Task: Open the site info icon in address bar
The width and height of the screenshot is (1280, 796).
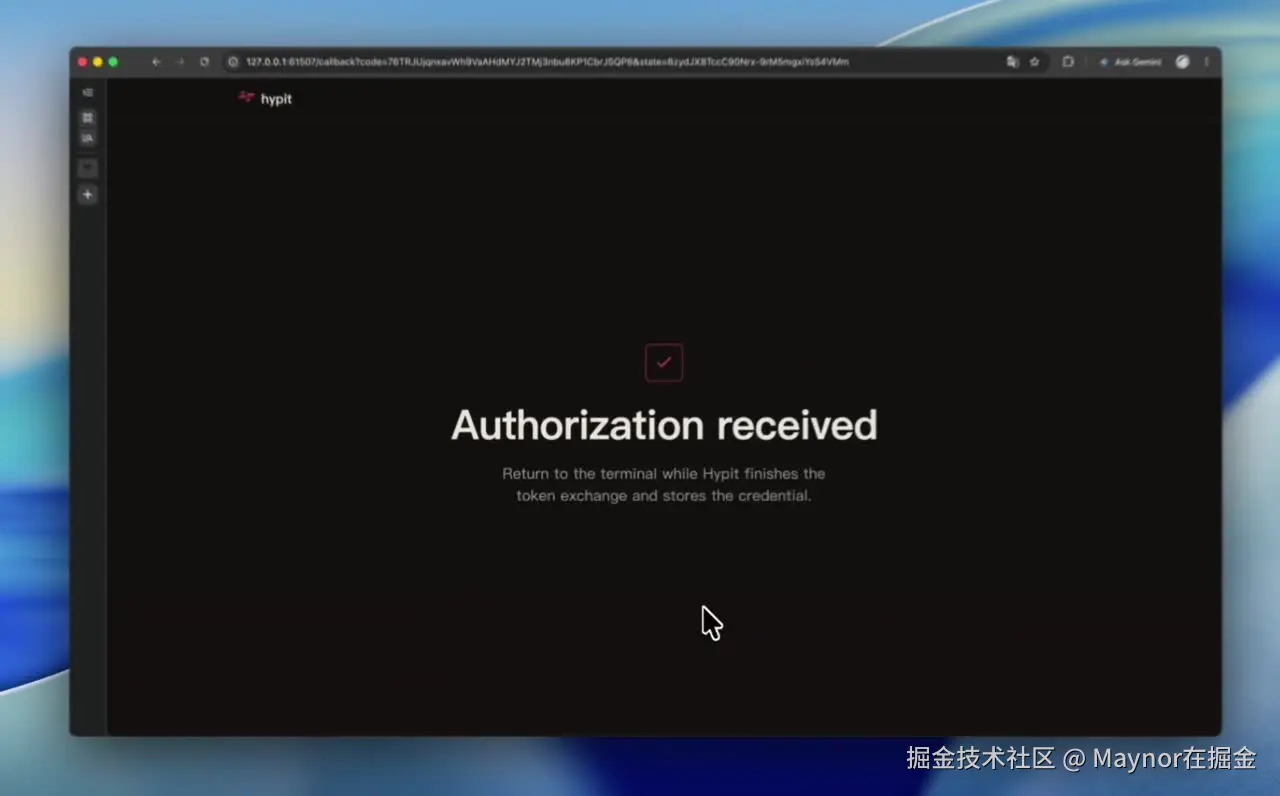Action: click(x=234, y=62)
